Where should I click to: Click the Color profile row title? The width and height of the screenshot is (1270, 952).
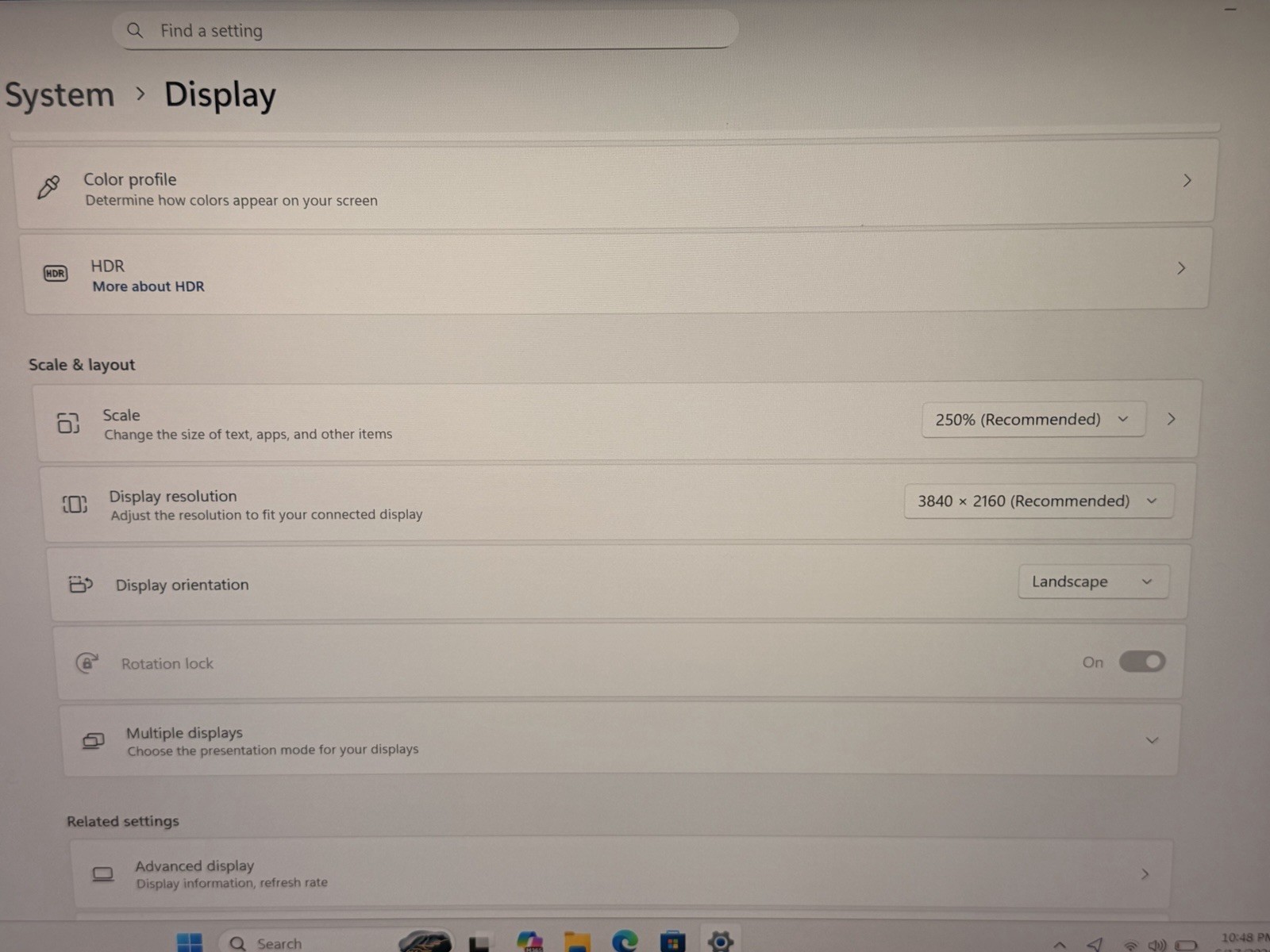click(x=130, y=179)
